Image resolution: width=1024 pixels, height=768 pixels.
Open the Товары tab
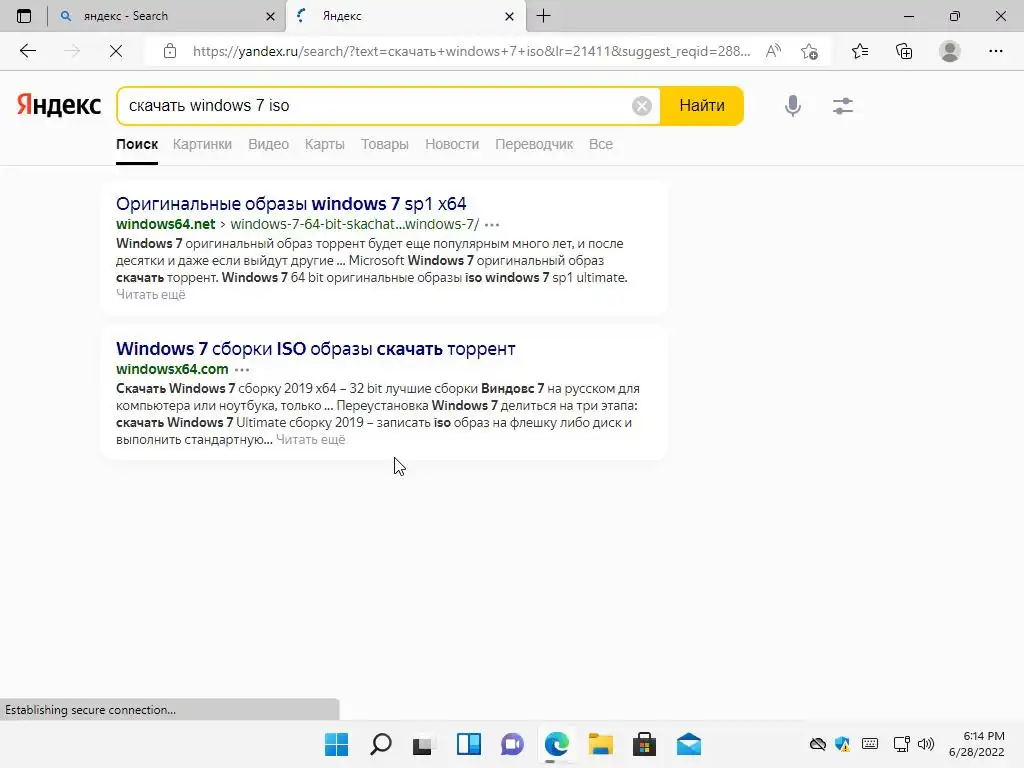[x=385, y=144]
